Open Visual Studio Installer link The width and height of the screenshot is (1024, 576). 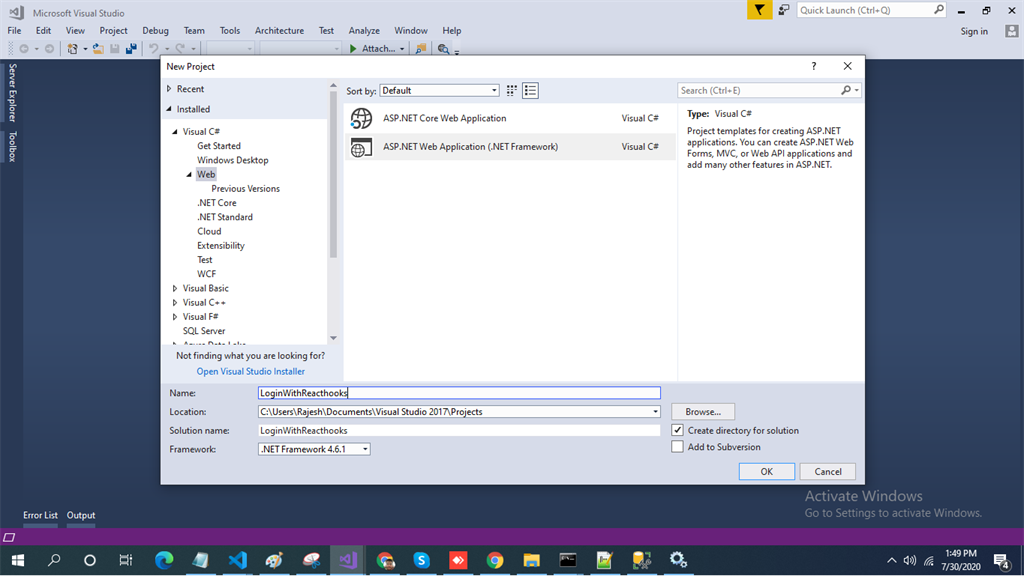(x=251, y=372)
